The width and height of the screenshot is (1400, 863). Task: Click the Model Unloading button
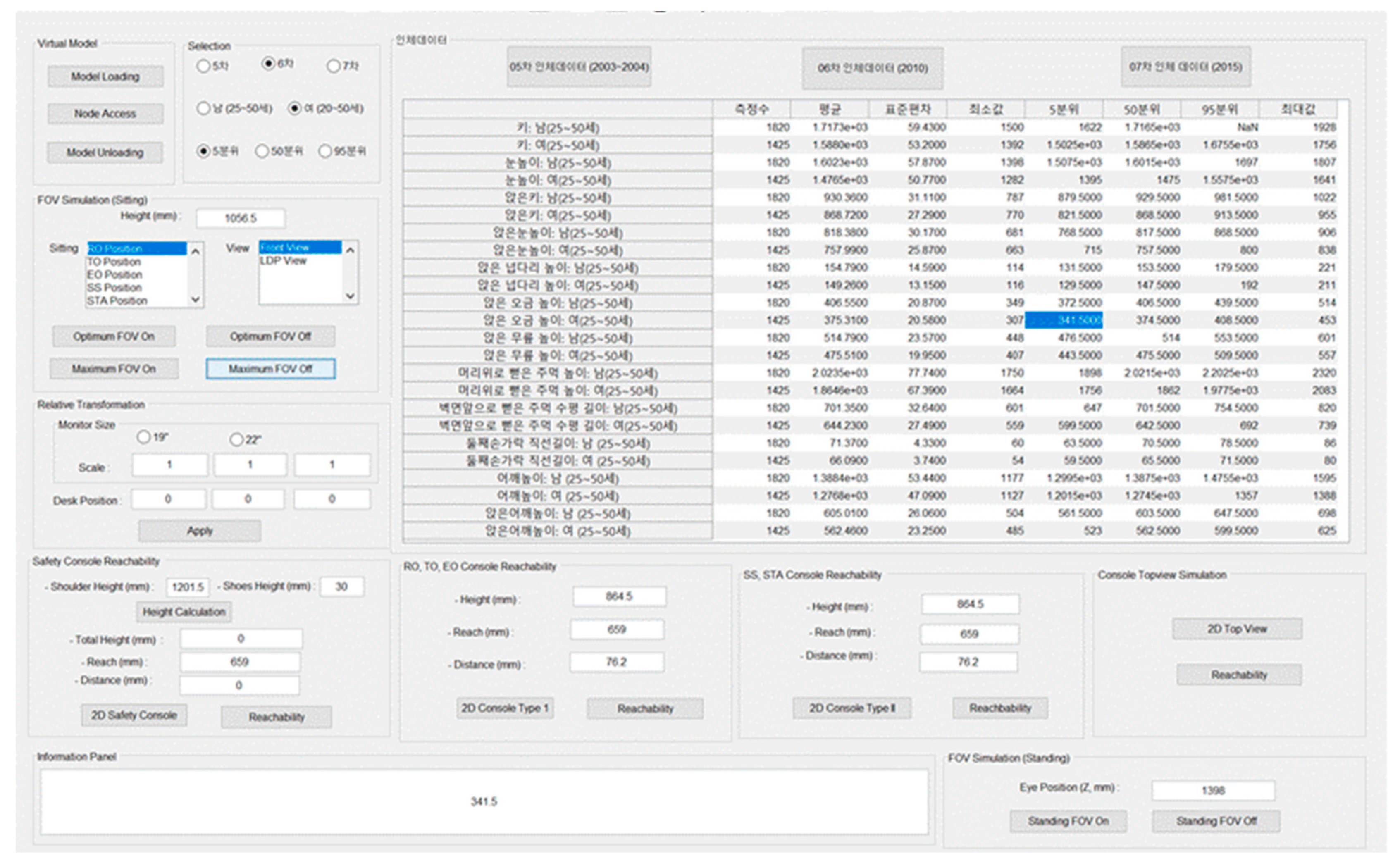[105, 153]
